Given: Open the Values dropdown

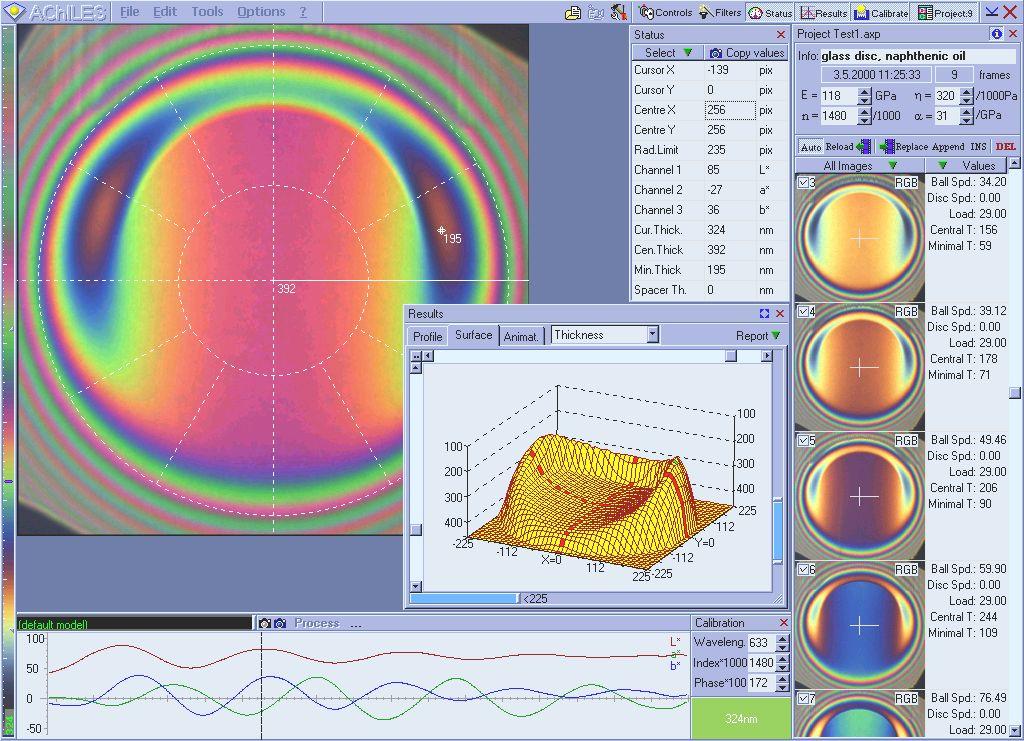Looking at the screenshot, I should coord(968,166).
